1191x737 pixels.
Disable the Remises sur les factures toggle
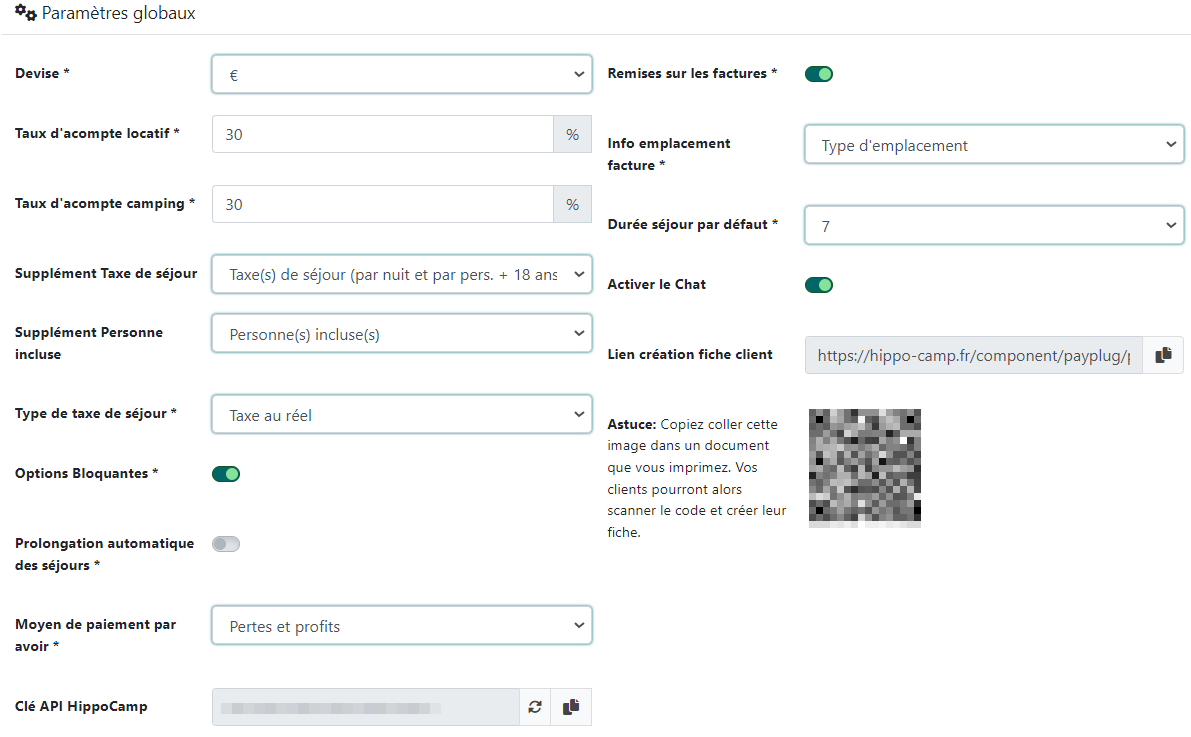click(x=819, y=74)
